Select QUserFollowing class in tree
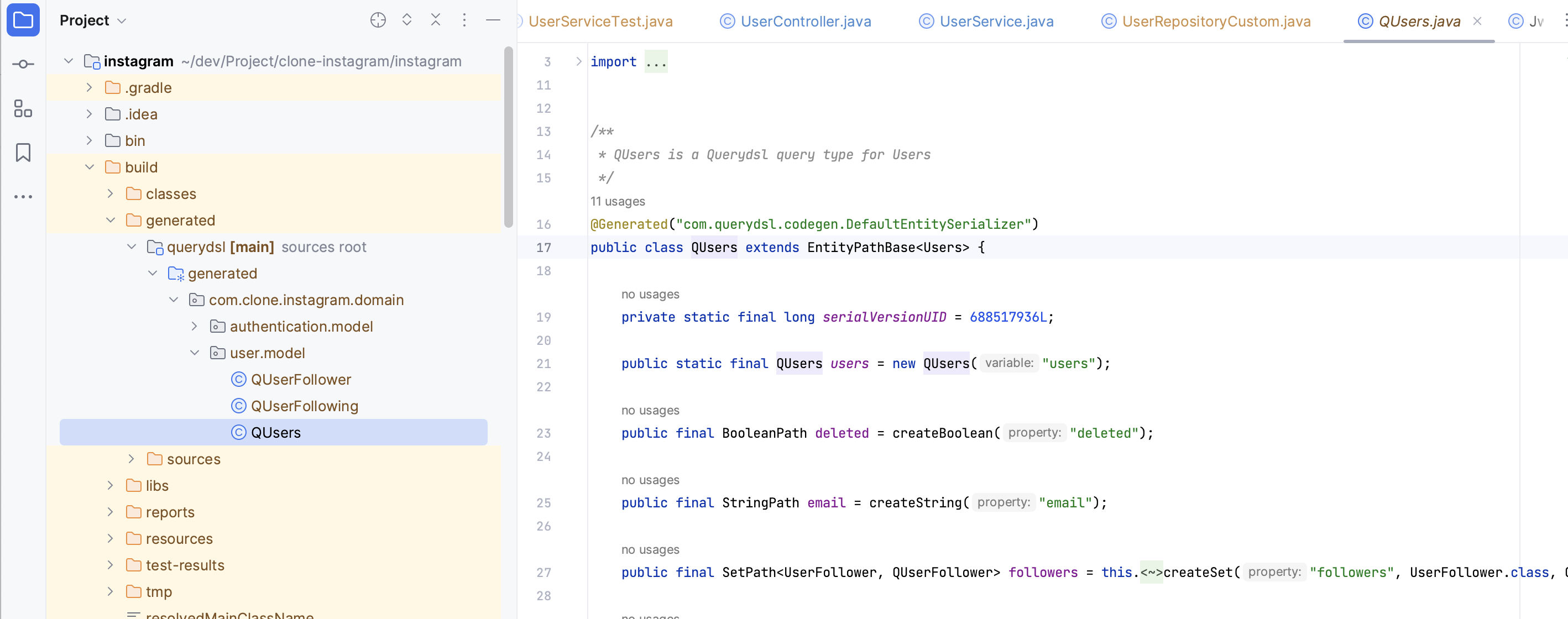 tap(304, 406)
